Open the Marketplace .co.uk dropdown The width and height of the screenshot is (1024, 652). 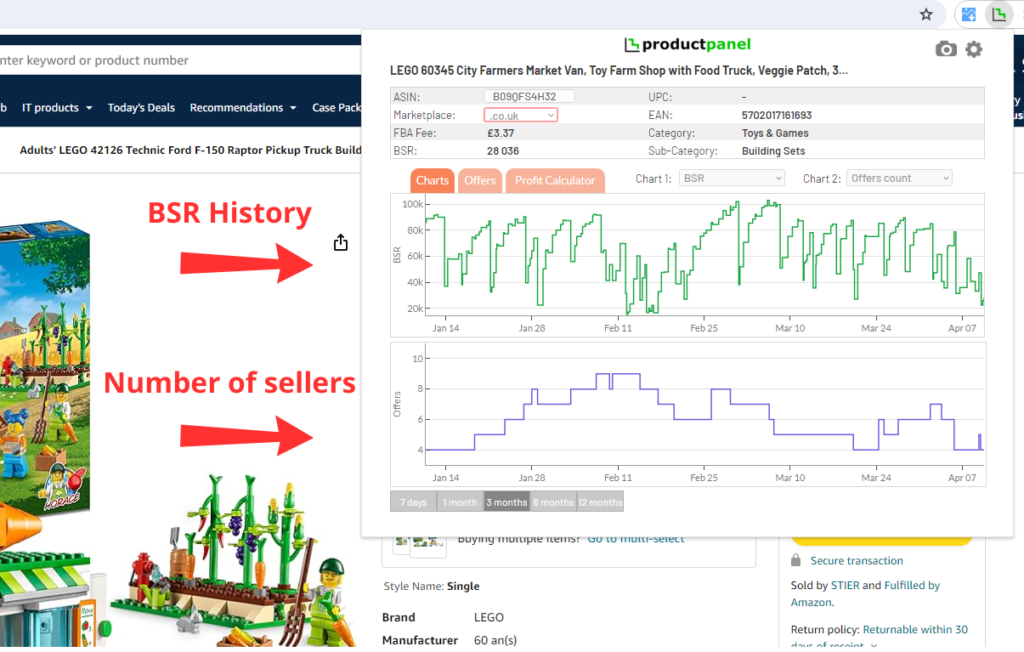[x=520, y=116]
